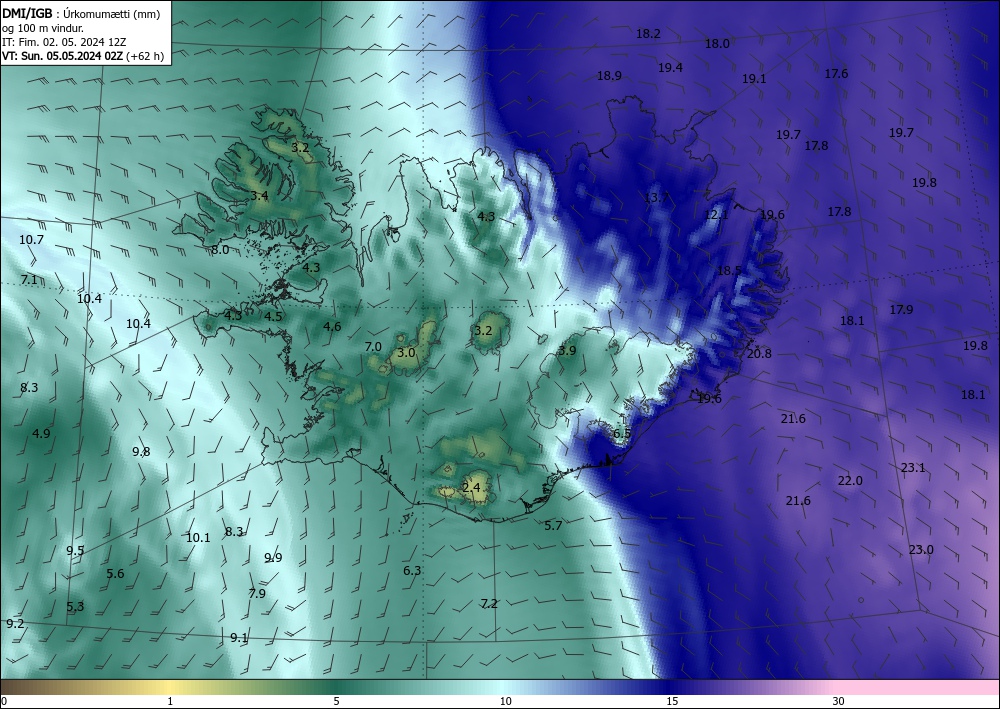Click the map value 18.9
Image resolution: width=1000 pixels, height=709 pixels.
click(609, 76)
